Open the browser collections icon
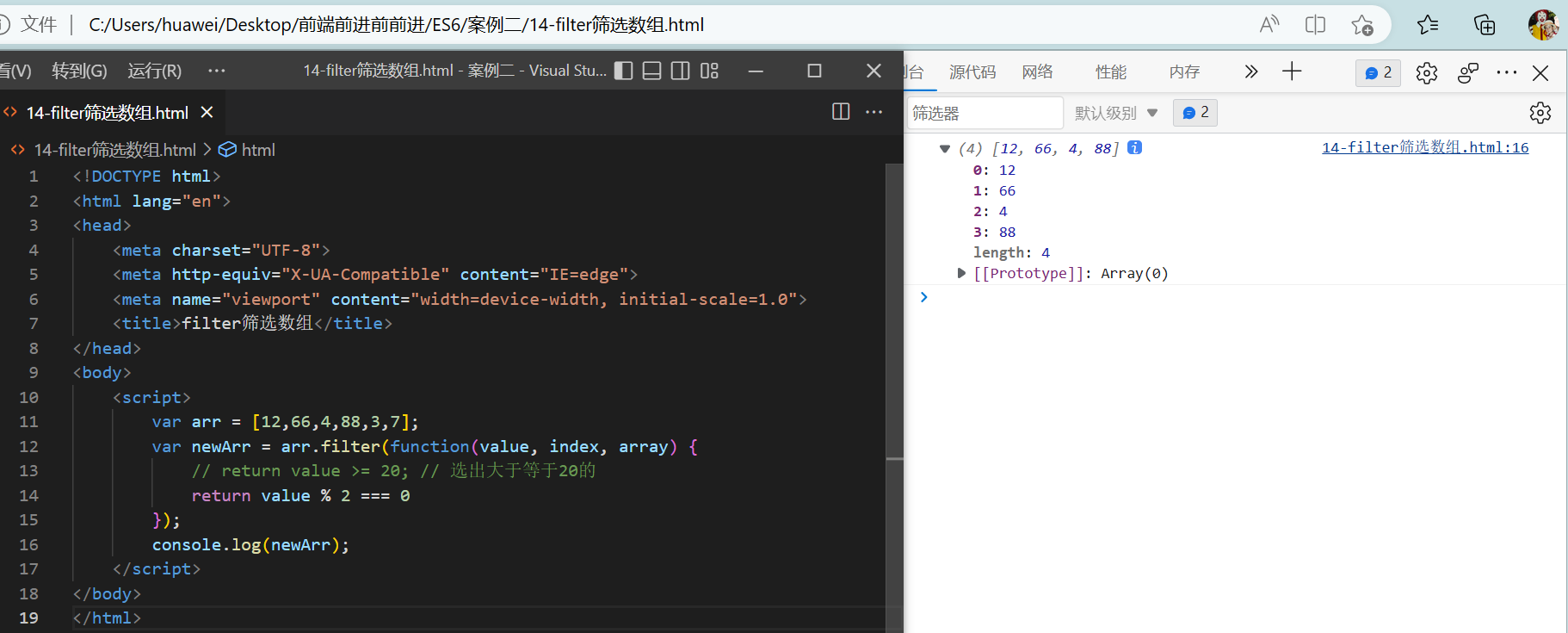The height and width of the screenshot is (633, 1568). tap(1485, 25)
